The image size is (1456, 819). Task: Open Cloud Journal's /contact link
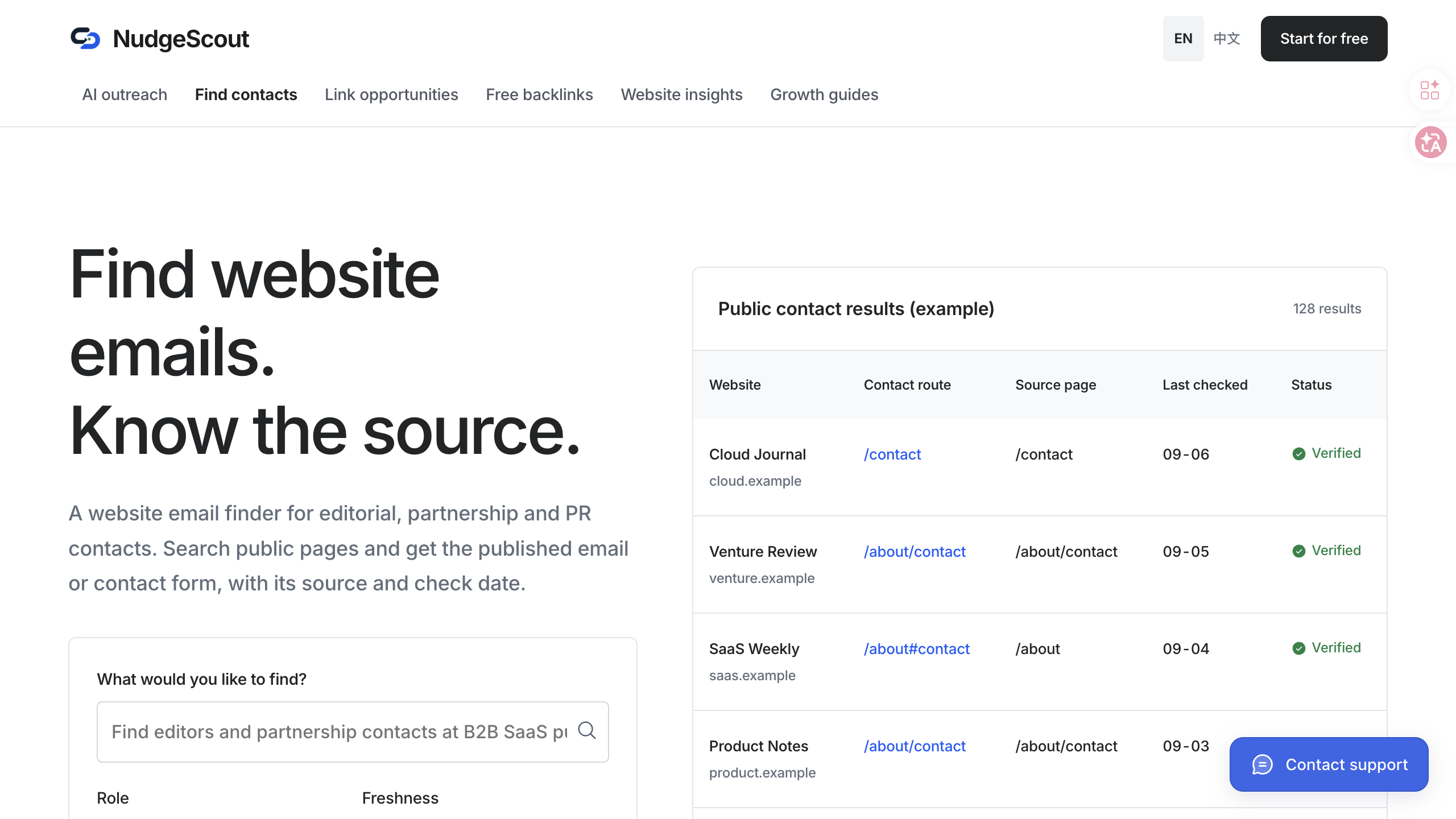[x=892, y=454]
